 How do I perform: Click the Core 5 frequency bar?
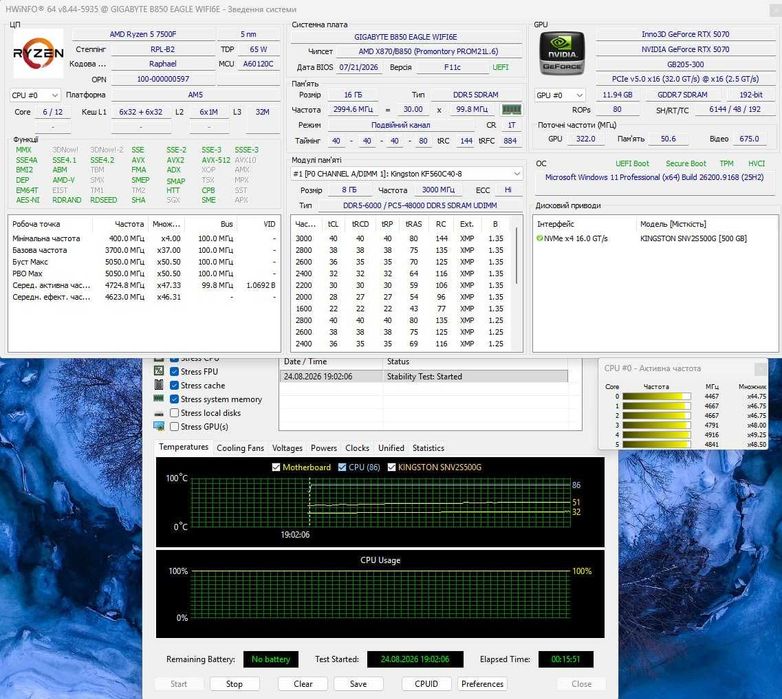click(657, 444)
